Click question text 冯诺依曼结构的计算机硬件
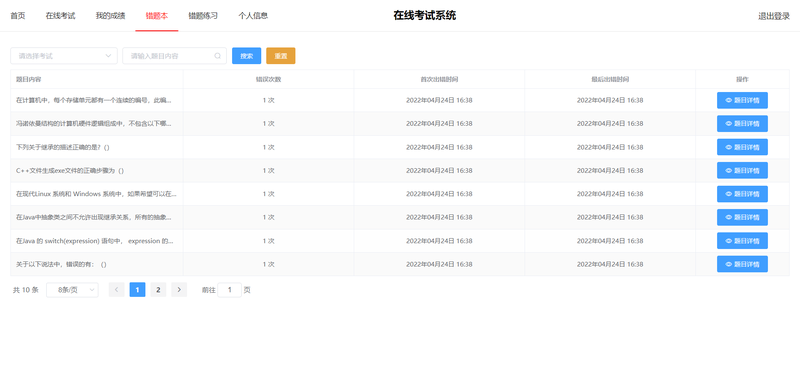 click(94, 123)
